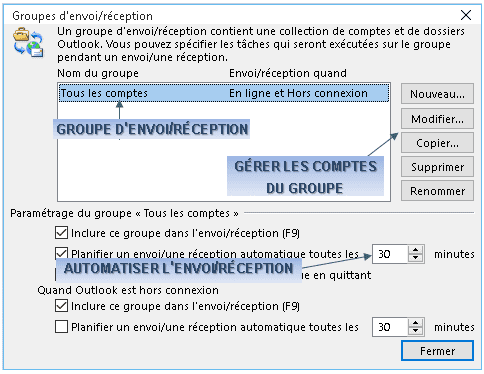The height and width of the screenshot is (374, 484).
Task: Enable offline "Planifier un envoi" checkbox
Action: pos(61,327)
